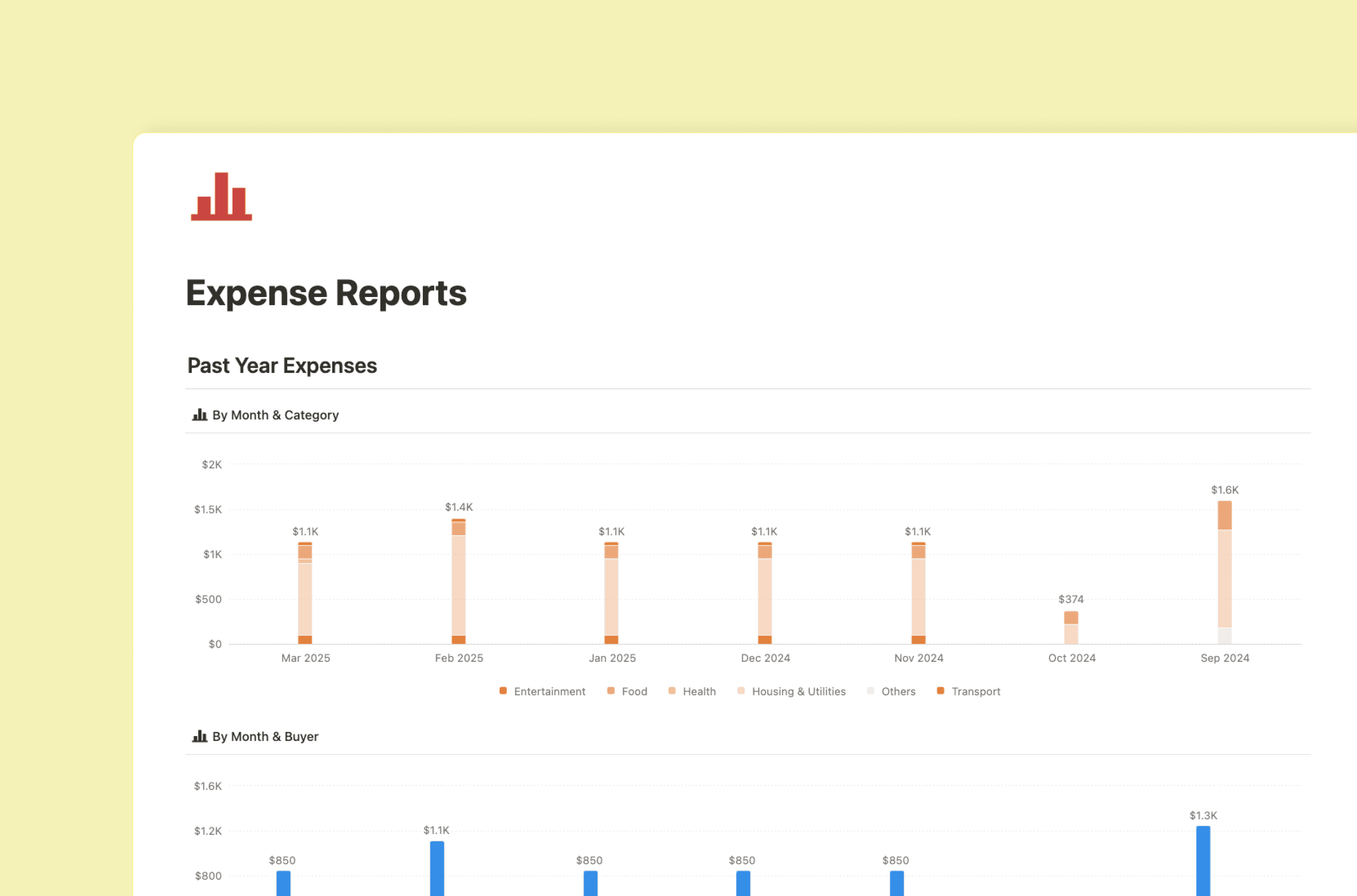Click the Health legend color marker
This screenshot has width=1357, height=896.
pyautogui.click(x=672, y=691)
